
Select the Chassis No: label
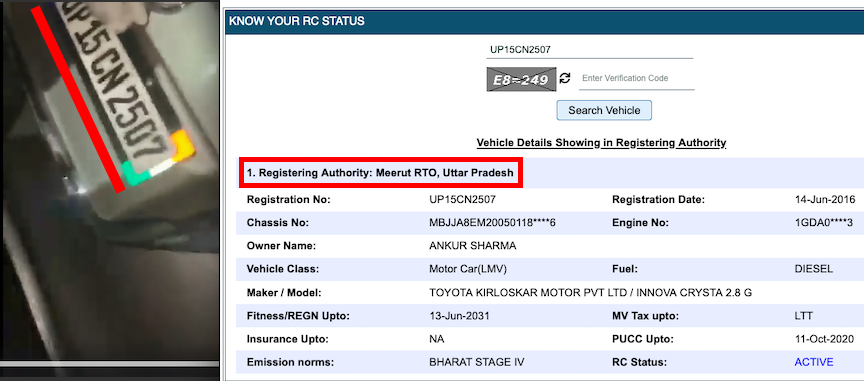coord(278,223)
